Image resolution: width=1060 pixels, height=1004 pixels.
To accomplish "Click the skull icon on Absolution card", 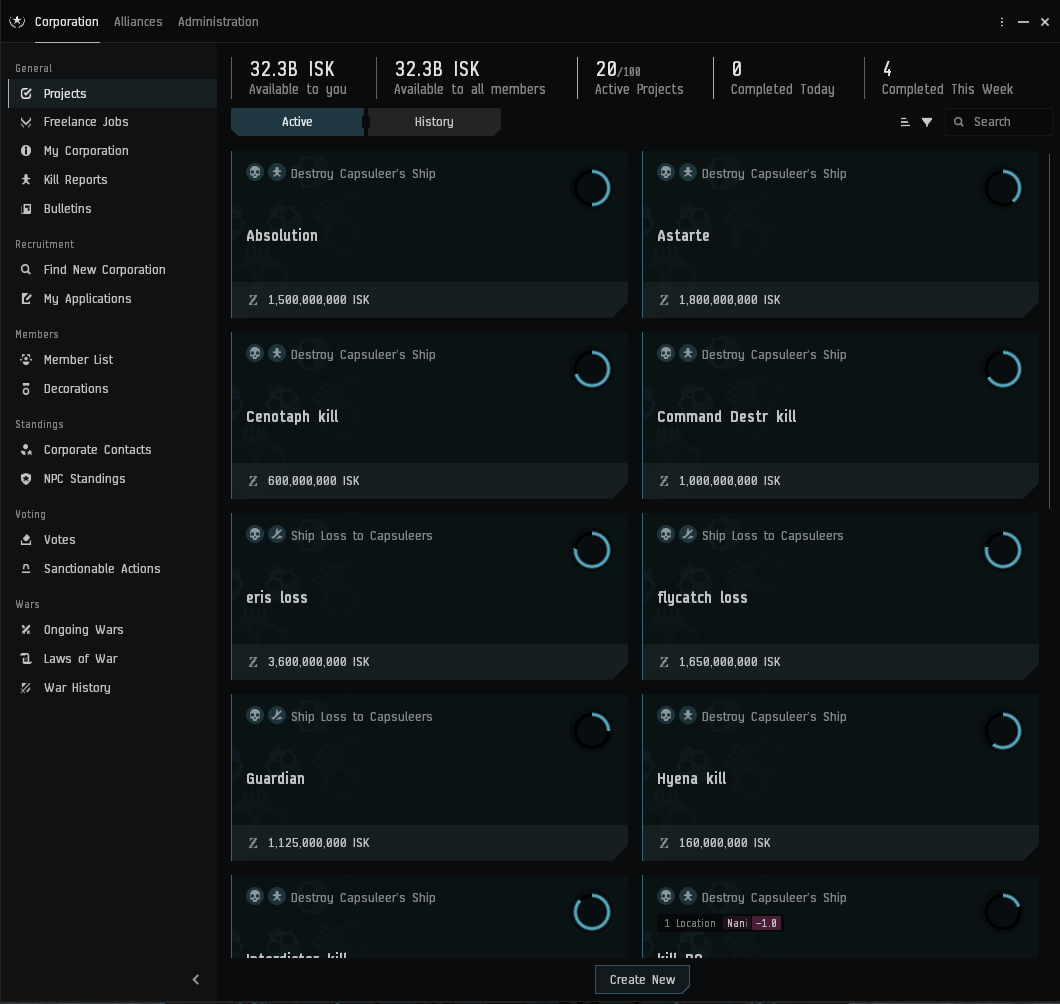I will tap(255, 172).
